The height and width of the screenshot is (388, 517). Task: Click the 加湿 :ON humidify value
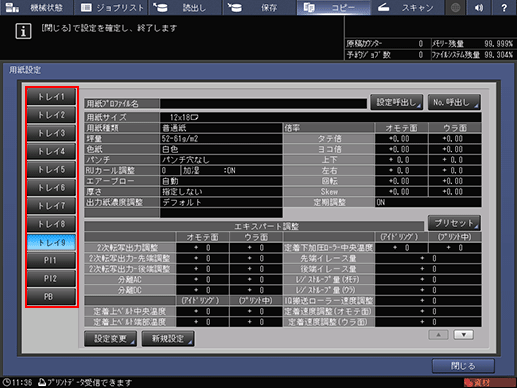[232, 171]
